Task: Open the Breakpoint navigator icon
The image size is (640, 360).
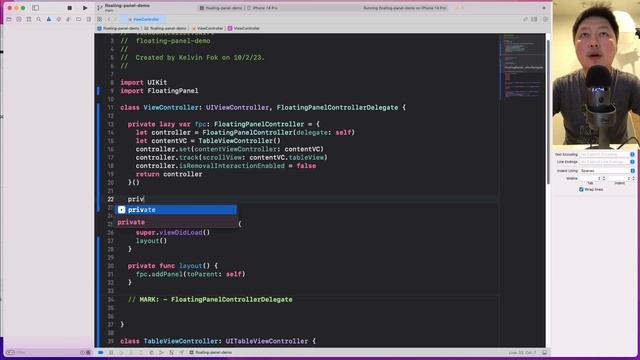Action: tap(78, 19)
